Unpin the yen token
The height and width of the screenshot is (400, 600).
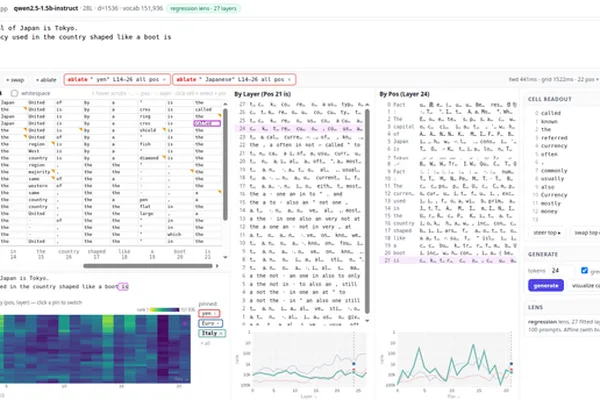coord(215,313)
